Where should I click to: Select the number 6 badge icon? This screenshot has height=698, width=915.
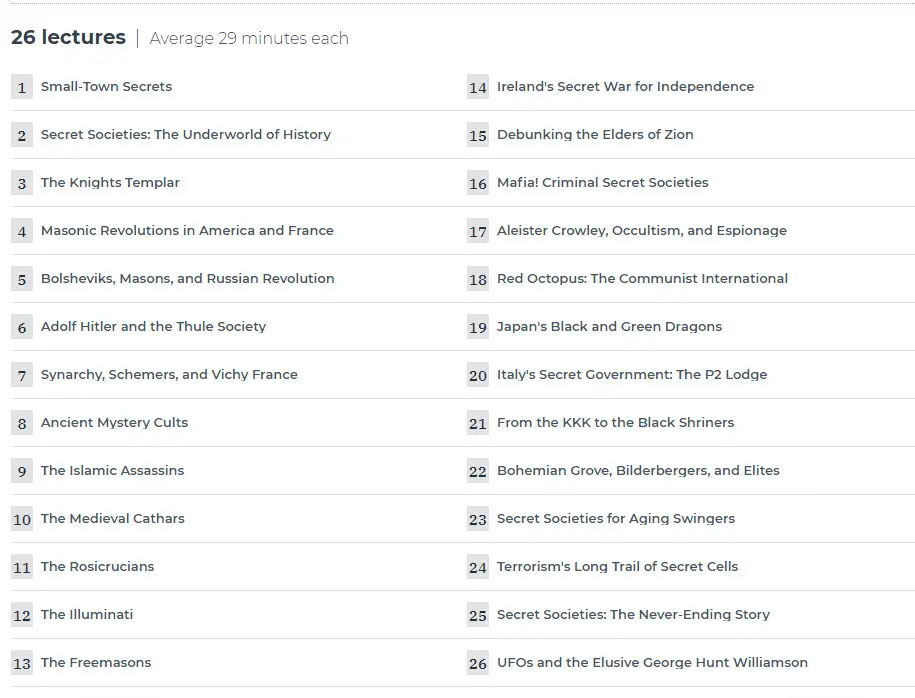22,327
